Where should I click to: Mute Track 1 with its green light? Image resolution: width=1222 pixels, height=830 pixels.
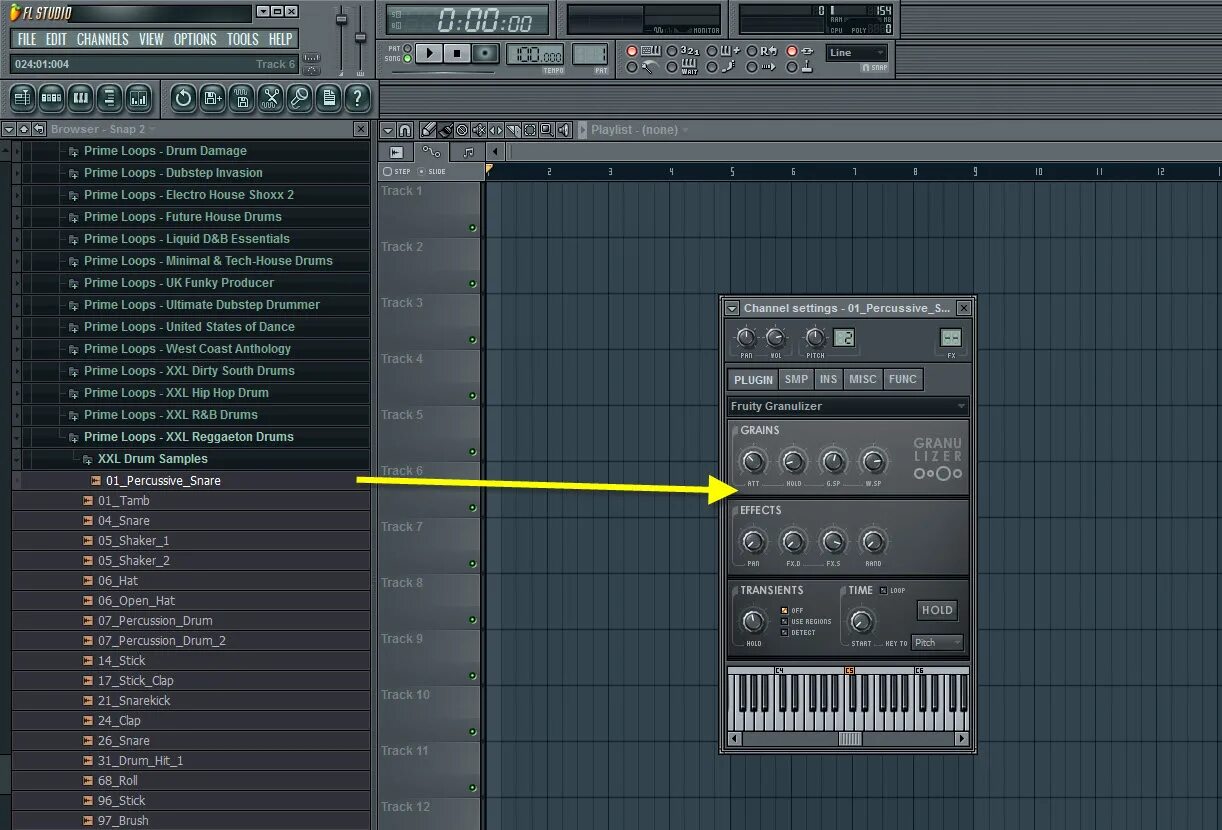[x=473, y=228]
